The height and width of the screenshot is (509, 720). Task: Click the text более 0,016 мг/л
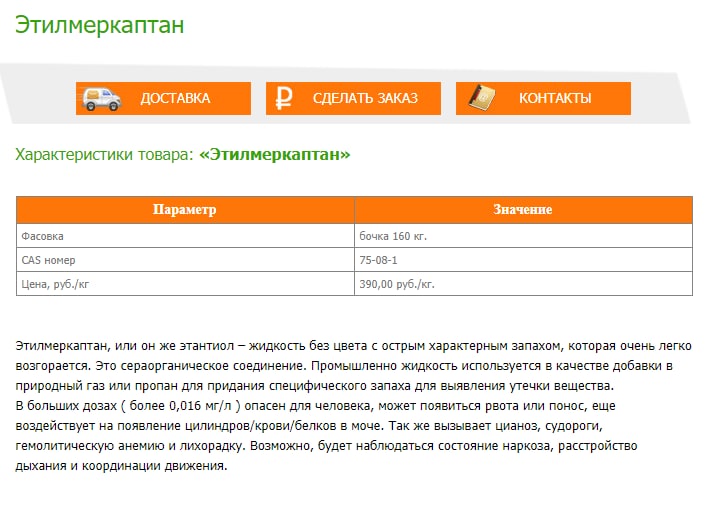[x=180, y=406]
